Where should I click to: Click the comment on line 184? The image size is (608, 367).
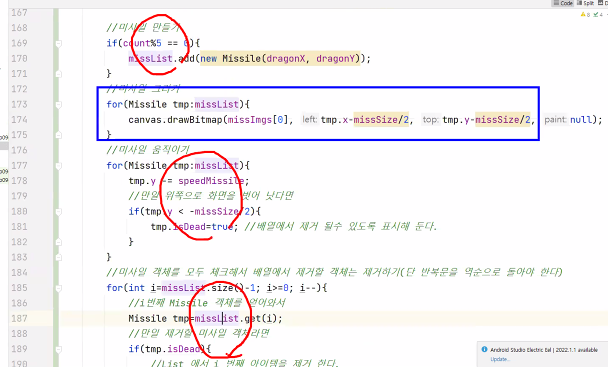(x=334, y=272)
